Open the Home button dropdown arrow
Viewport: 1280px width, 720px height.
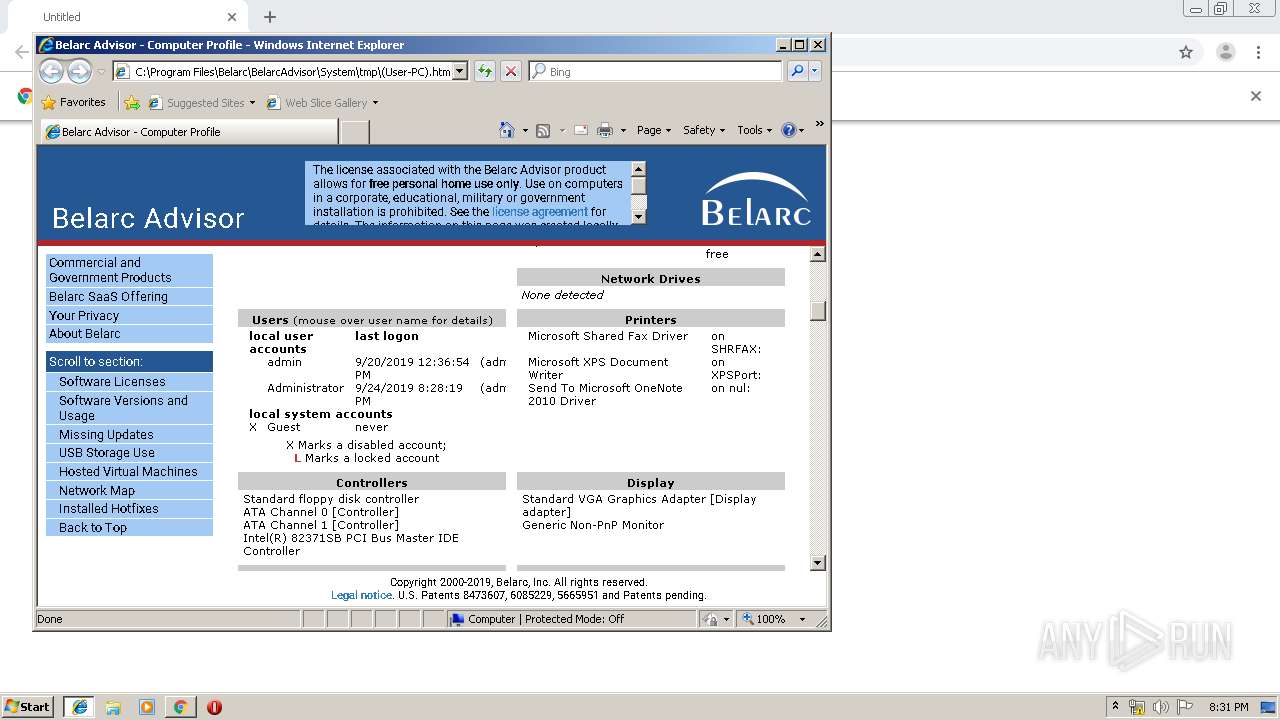click(524, 130)
